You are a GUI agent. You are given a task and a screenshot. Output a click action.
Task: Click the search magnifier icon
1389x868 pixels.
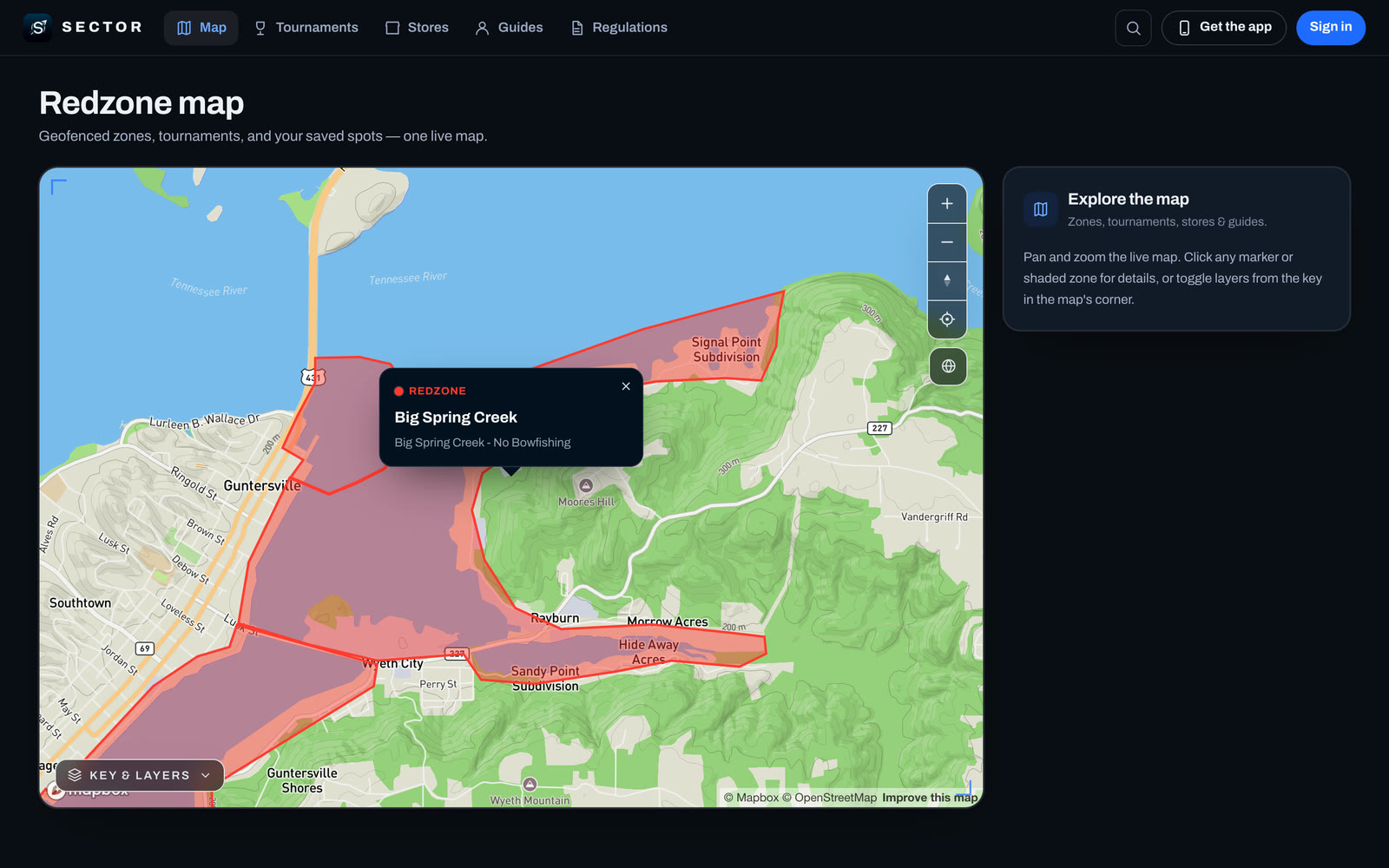coord(1133,28)
